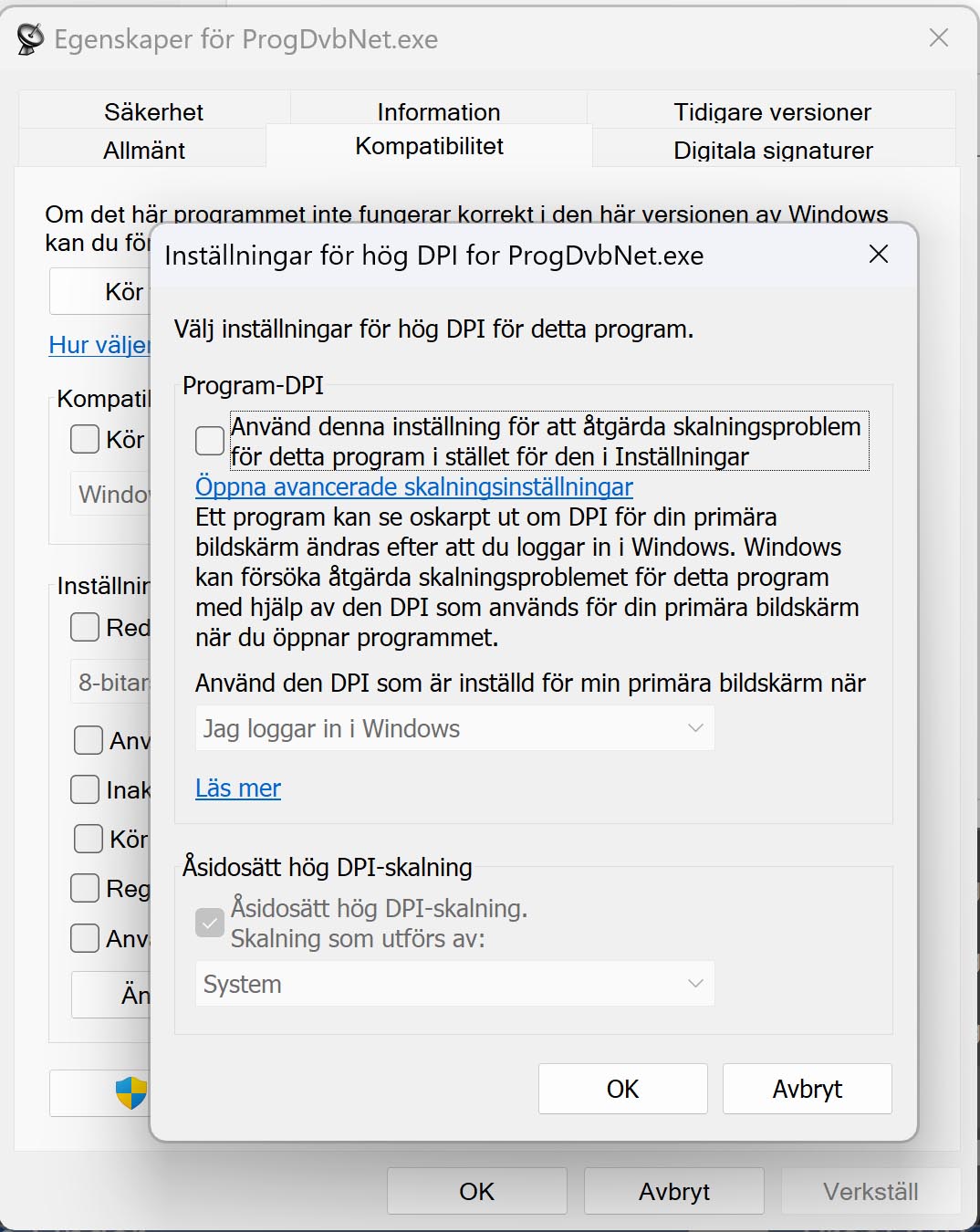Open the Öppna avancerade skalningsinställningar link
The height and width of the screenshot is (1232, 980).
[413, 487]
